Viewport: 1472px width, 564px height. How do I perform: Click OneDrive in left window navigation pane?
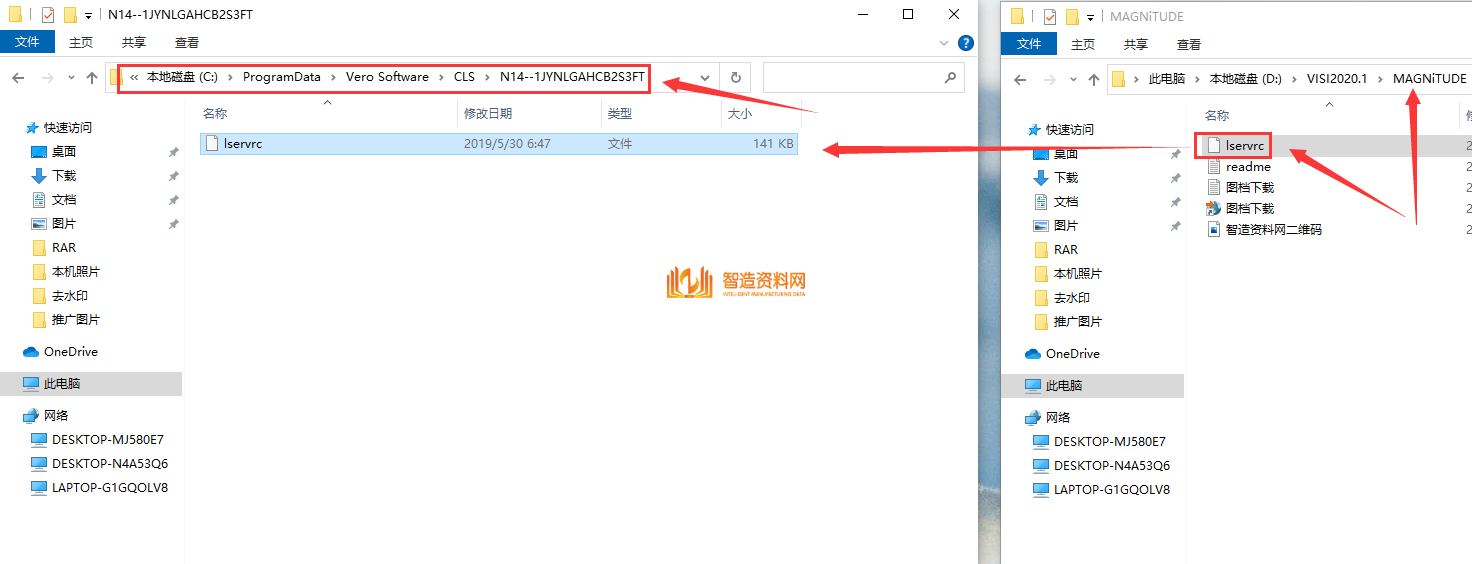(x=70, y=352)
